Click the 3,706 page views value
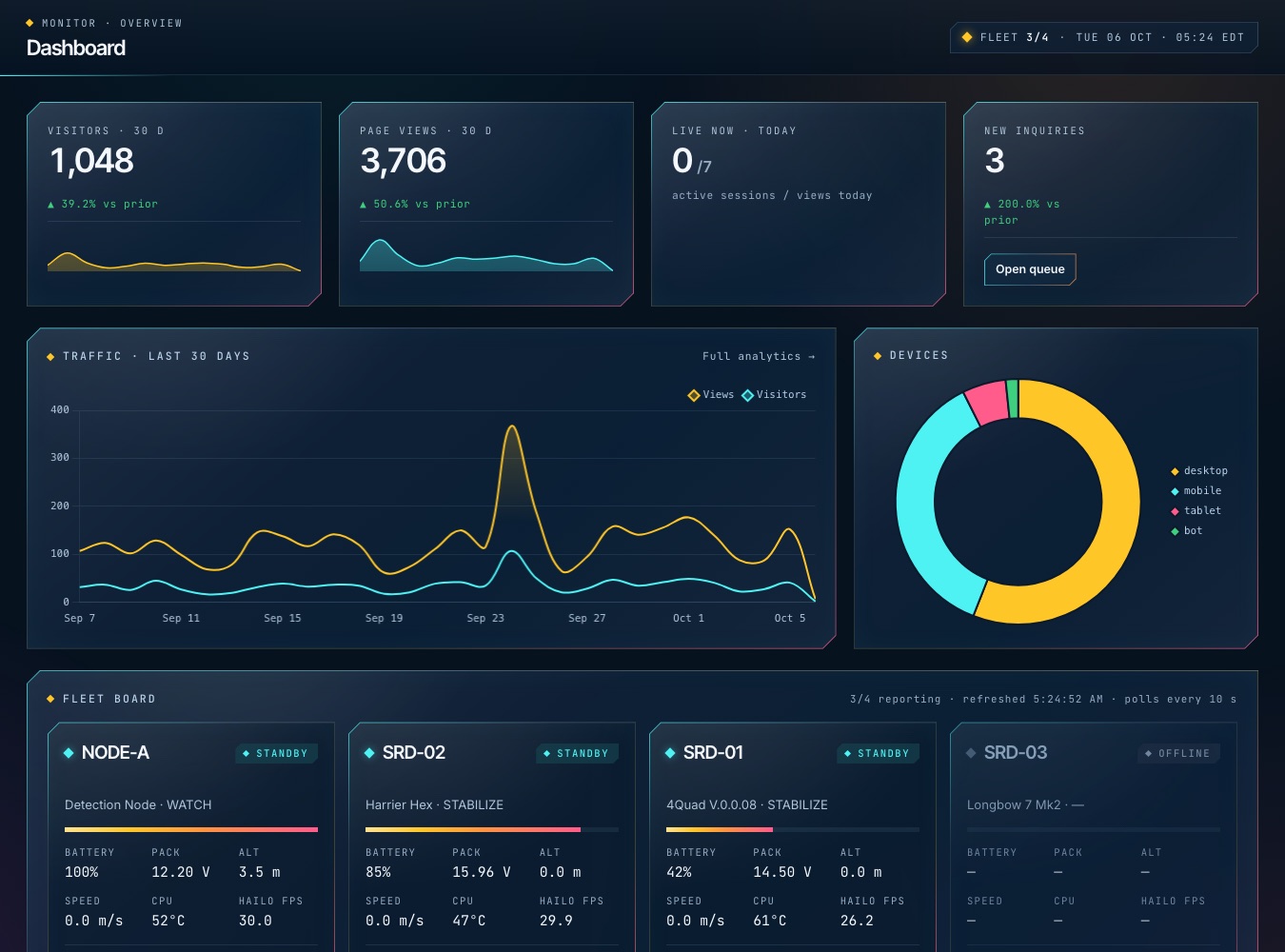 point(404,161)
